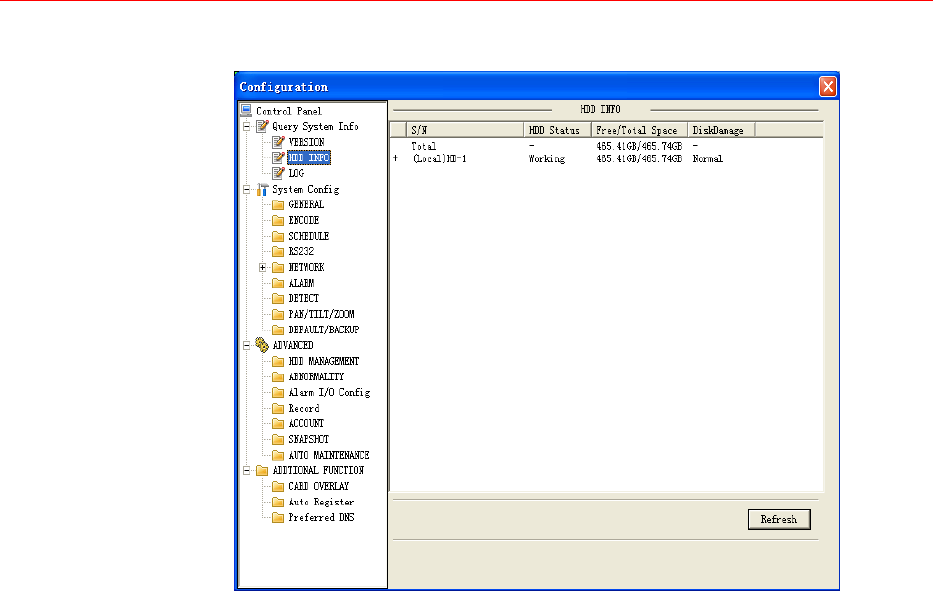
Task: Click the ADVANCED gears icon
Action: (262, 345)
